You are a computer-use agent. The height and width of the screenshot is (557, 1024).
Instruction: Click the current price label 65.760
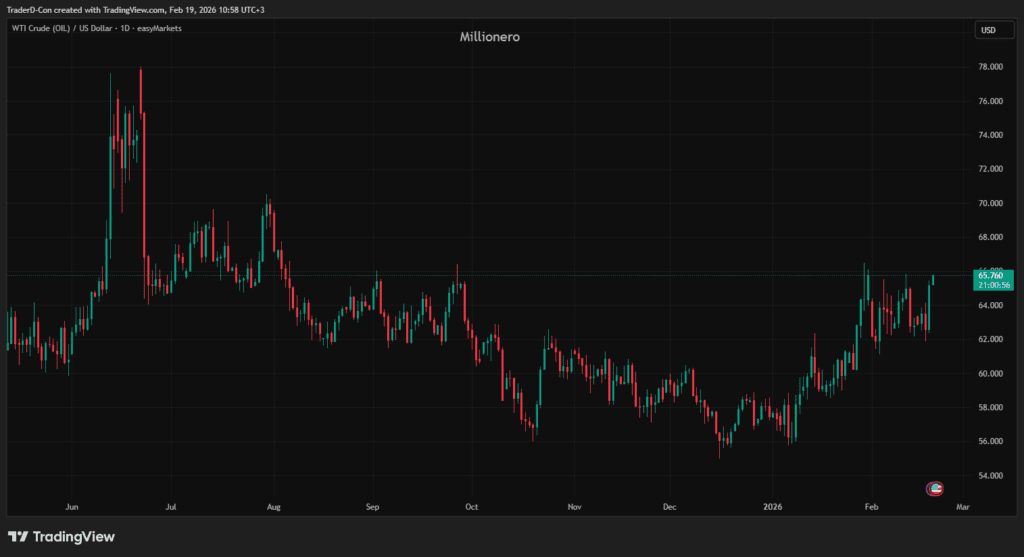tap(990, 275)
